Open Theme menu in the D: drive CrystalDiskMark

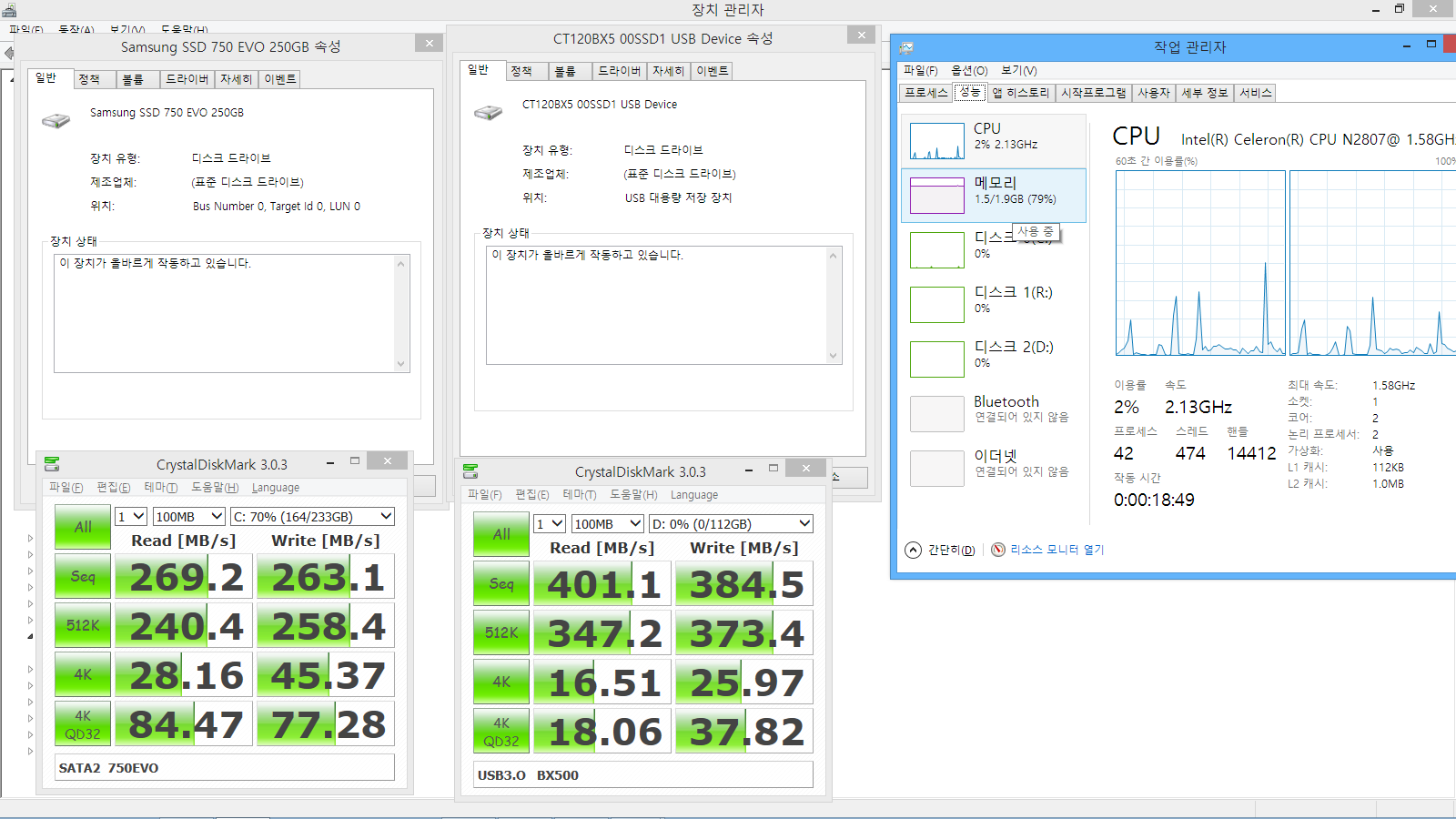click(x=580, y=495)
